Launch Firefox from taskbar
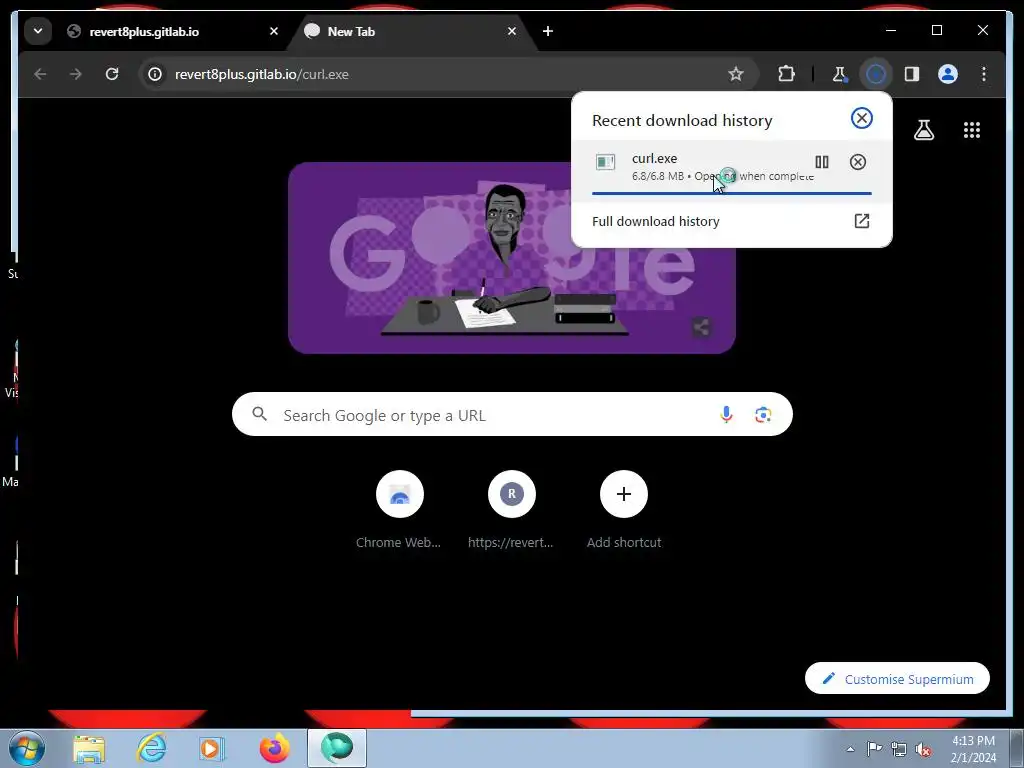The image size is (1024, 768). point(274,748)
